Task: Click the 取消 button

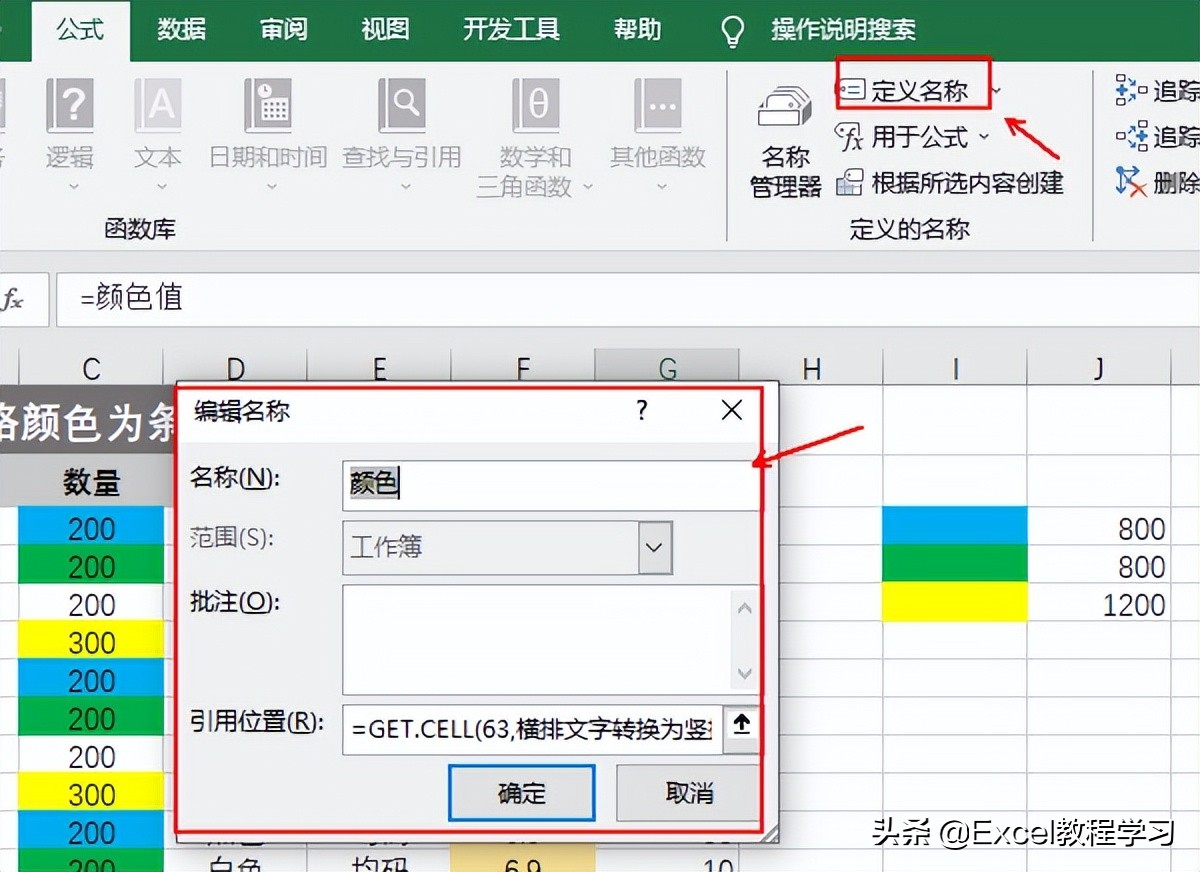Action: point(689,793)
